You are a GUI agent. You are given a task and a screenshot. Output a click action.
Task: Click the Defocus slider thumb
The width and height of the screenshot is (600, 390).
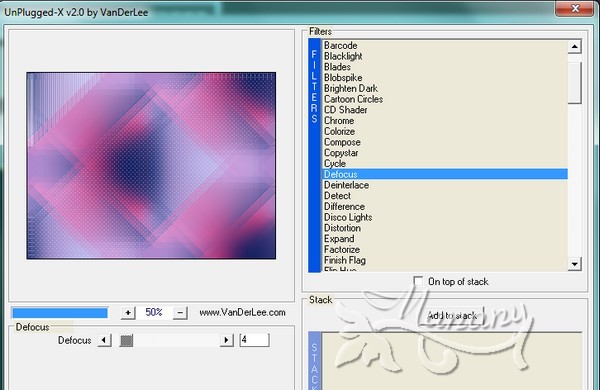pyautogui.click(x=126, y=340)
